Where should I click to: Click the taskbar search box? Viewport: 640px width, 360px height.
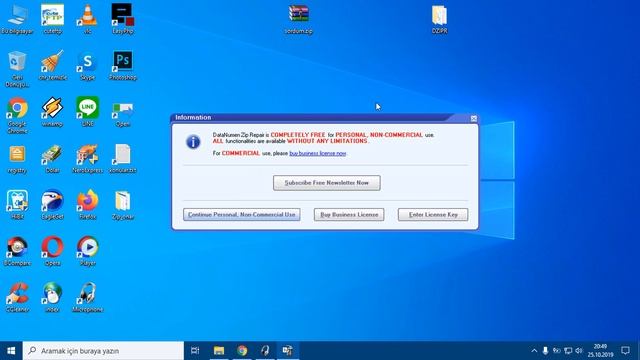click(x=103, y=351)
